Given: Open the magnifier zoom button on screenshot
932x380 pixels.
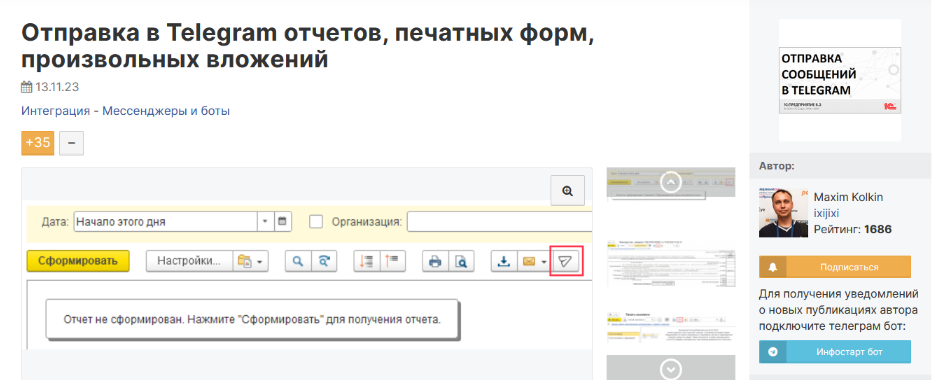Looking at the screenshot, I should [568, 191].
